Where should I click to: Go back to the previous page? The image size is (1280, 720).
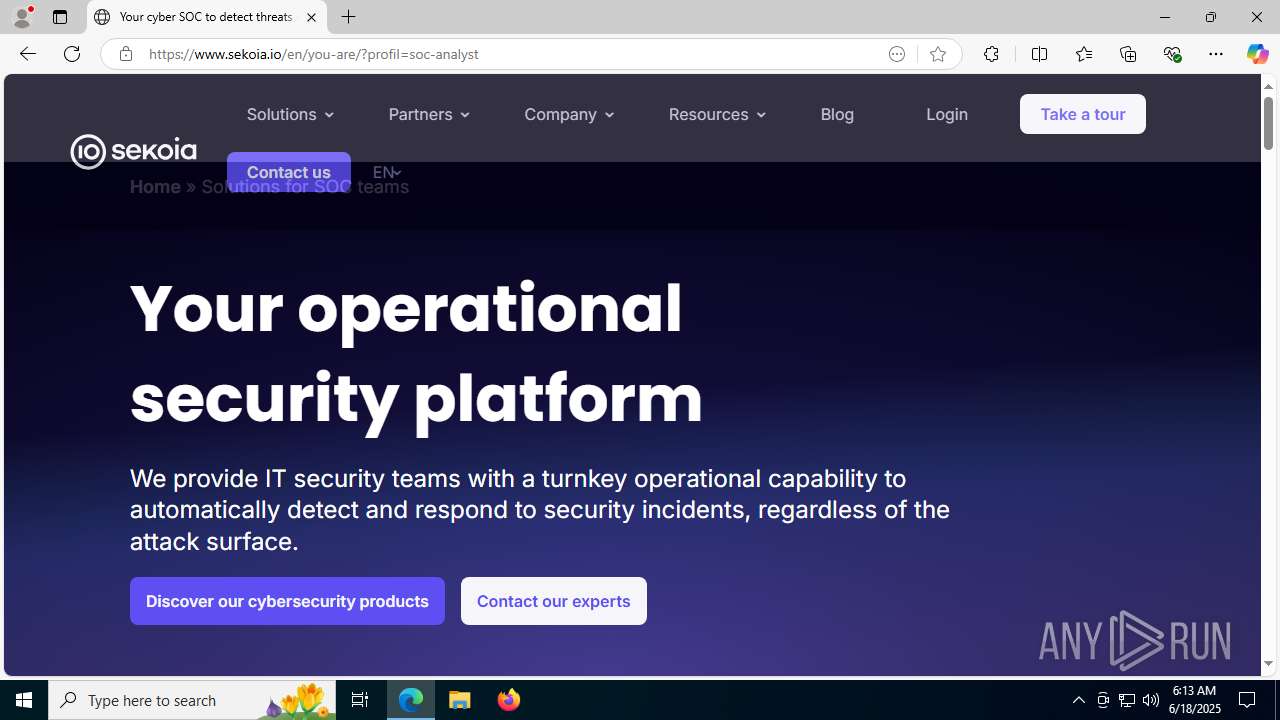pyautogui.click(x=27, y=54)
